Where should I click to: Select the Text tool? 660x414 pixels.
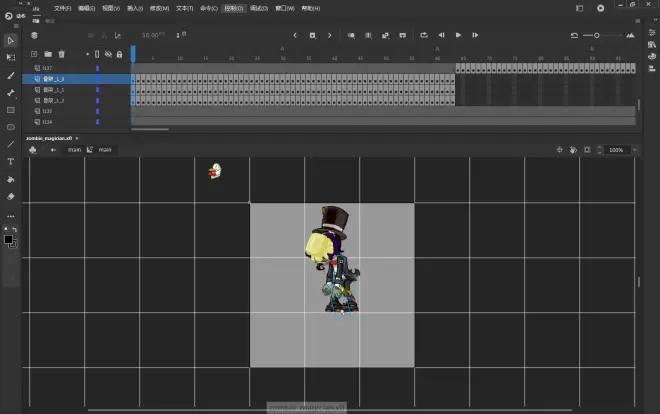(11, 162)
